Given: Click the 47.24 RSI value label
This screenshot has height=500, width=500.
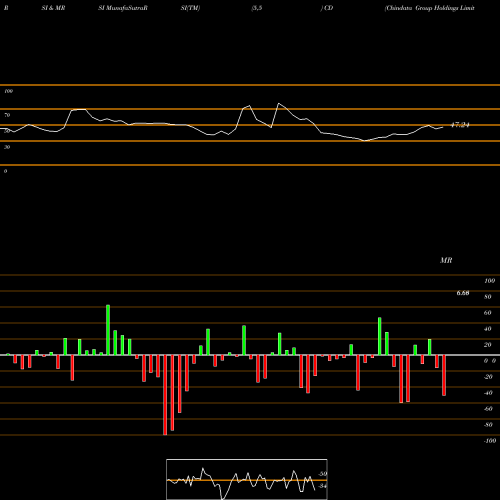Looking at the screenshot, I should click(460, 125).
